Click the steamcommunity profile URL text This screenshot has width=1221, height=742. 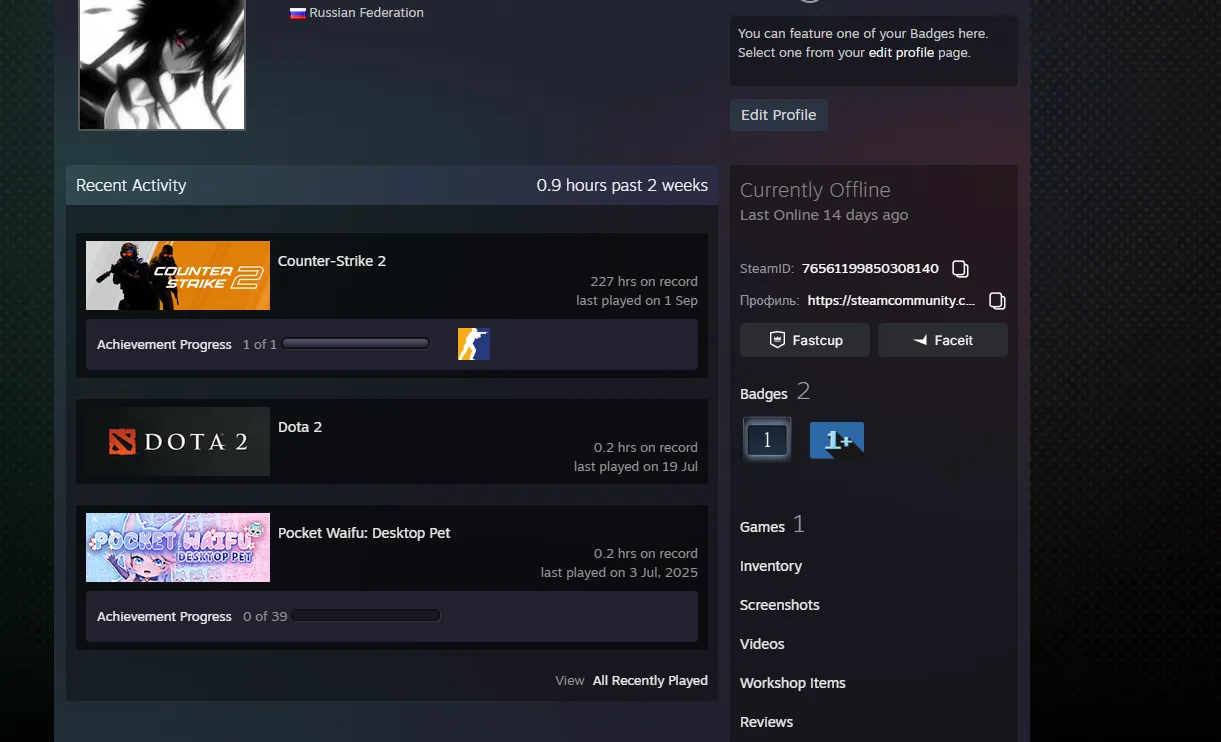[x=891, y=301]
